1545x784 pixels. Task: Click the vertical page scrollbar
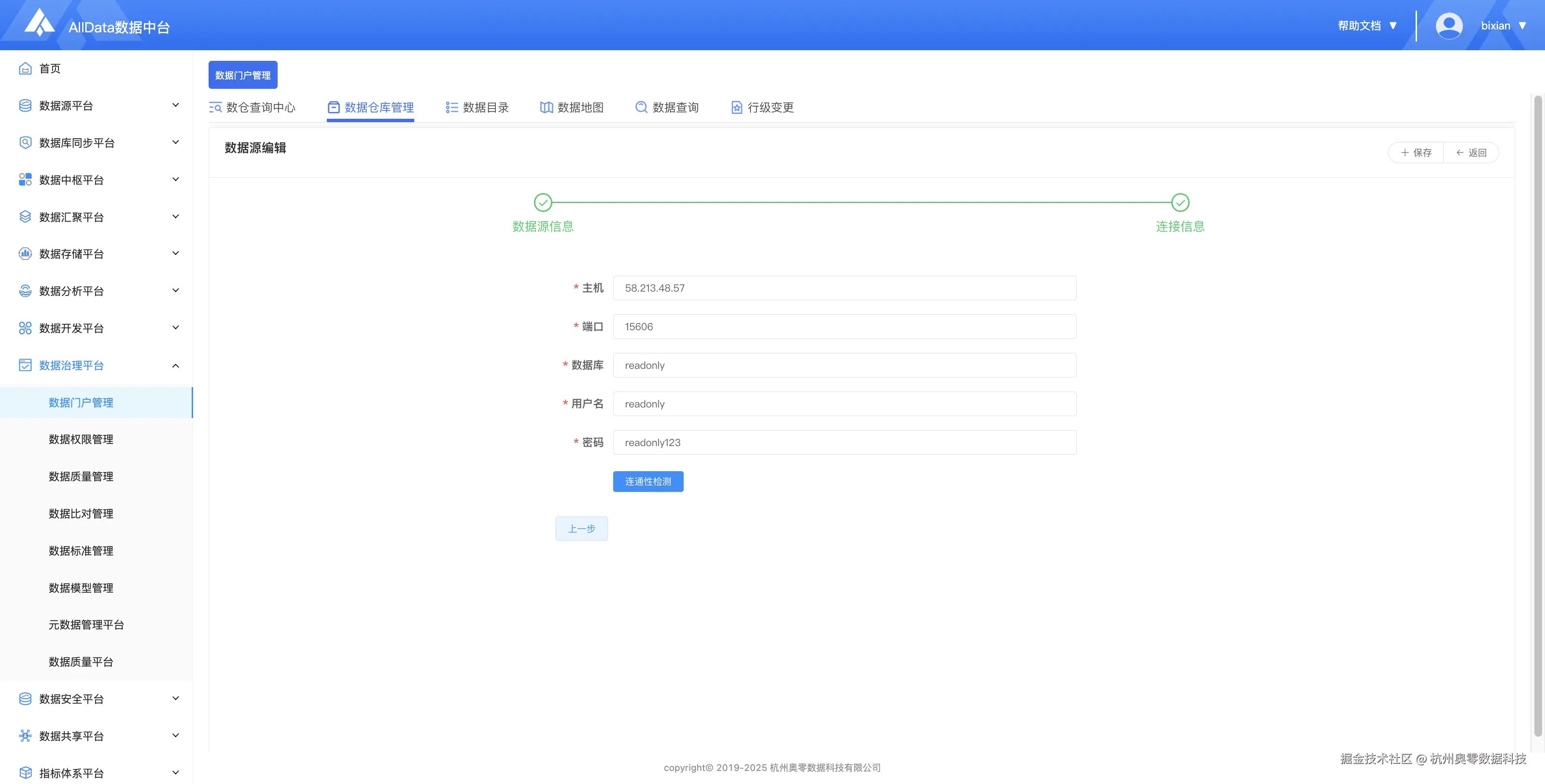click(x=1537, y=414)
